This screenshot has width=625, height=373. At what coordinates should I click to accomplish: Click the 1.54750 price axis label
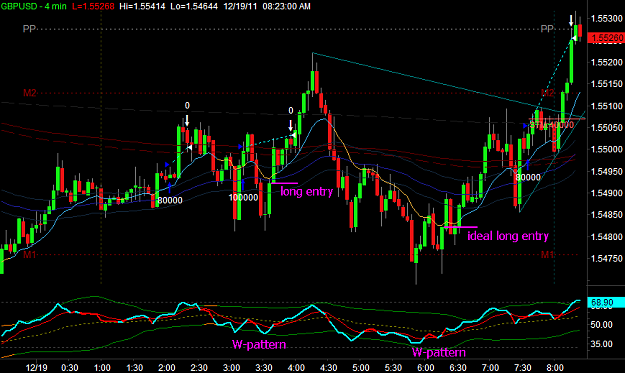tap(607, 259)
